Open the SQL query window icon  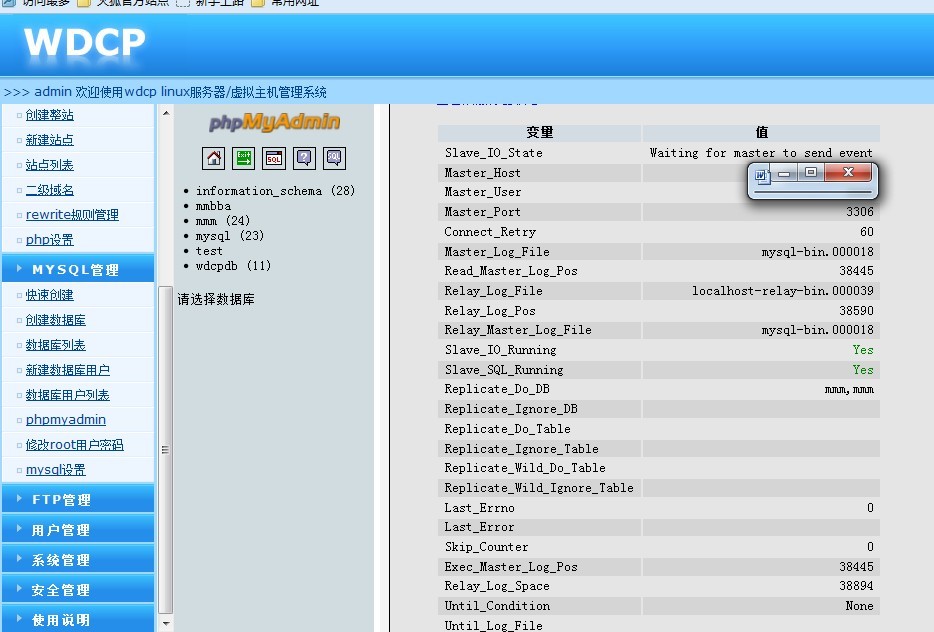pos(274,158)
